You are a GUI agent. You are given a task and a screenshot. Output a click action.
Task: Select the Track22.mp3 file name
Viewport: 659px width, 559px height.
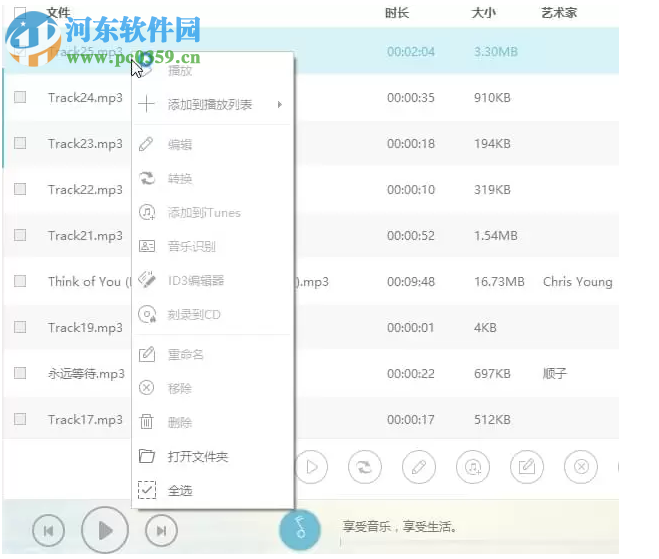coord(85,190)
